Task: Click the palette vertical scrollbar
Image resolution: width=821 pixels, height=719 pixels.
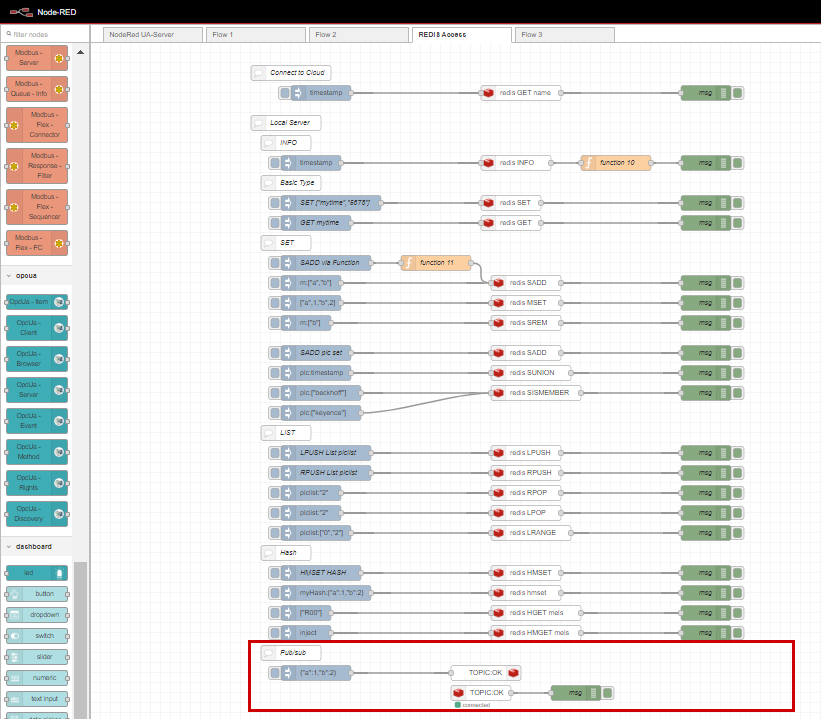Action: point(81,640)
